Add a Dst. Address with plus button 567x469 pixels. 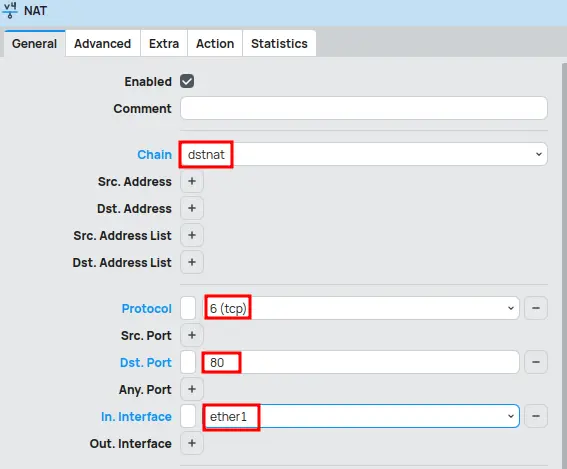coord(192,208)
